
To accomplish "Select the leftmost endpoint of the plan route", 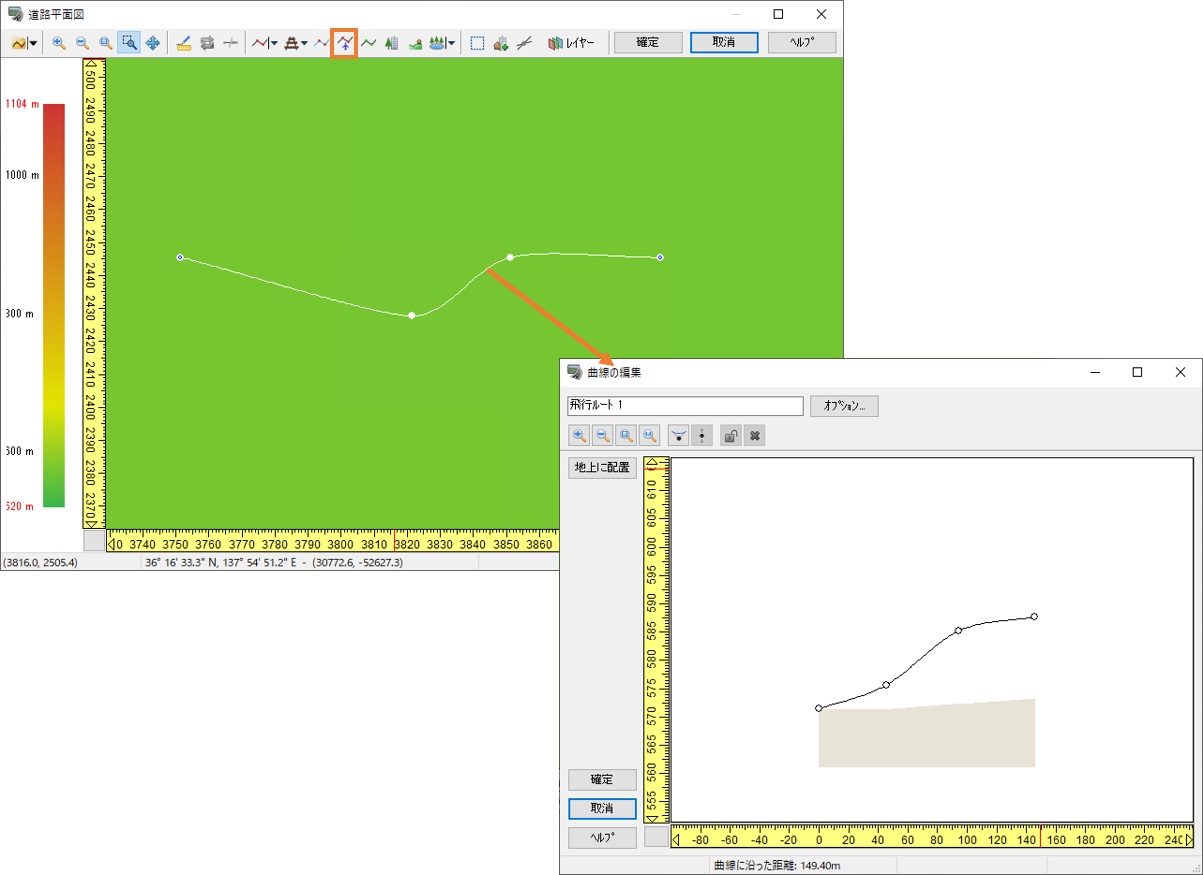I will click(180, 258).
